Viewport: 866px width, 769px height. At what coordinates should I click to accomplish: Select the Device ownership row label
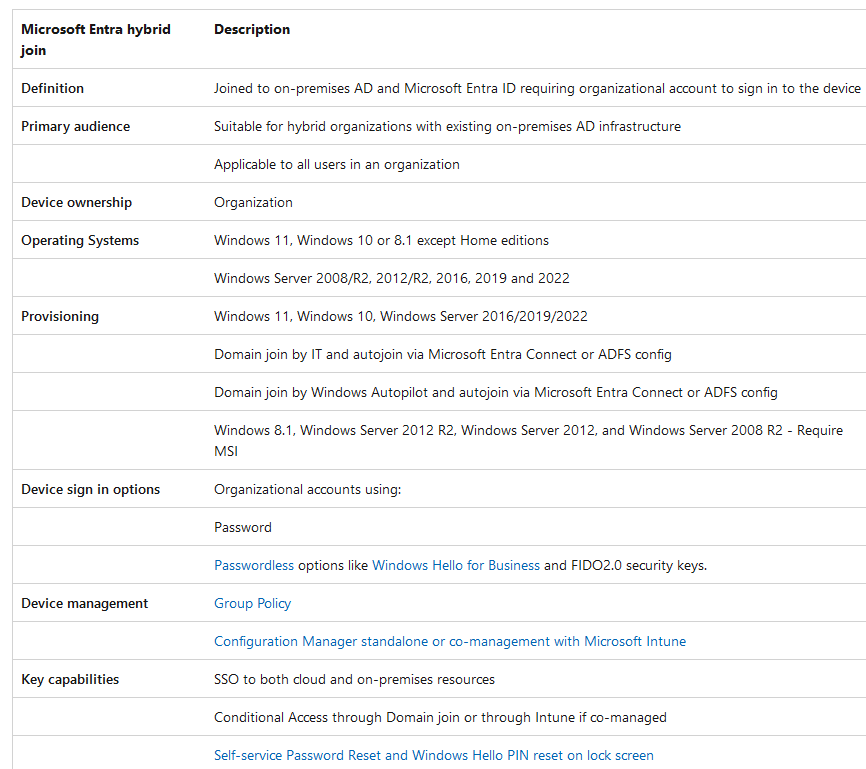pyautogui.click(x=76, y=202)
